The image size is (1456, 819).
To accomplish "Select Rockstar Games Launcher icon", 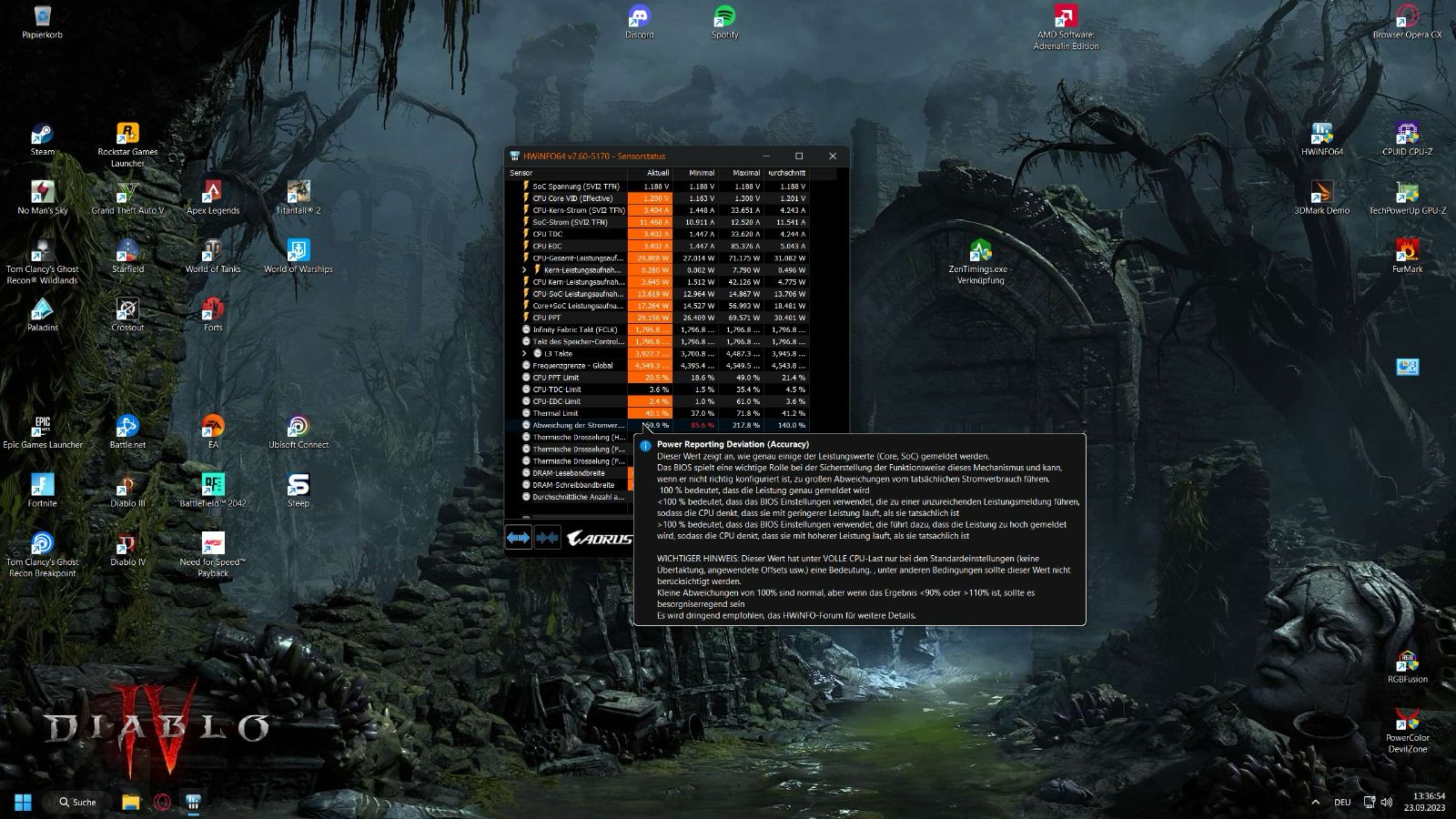I will point(127,145).
